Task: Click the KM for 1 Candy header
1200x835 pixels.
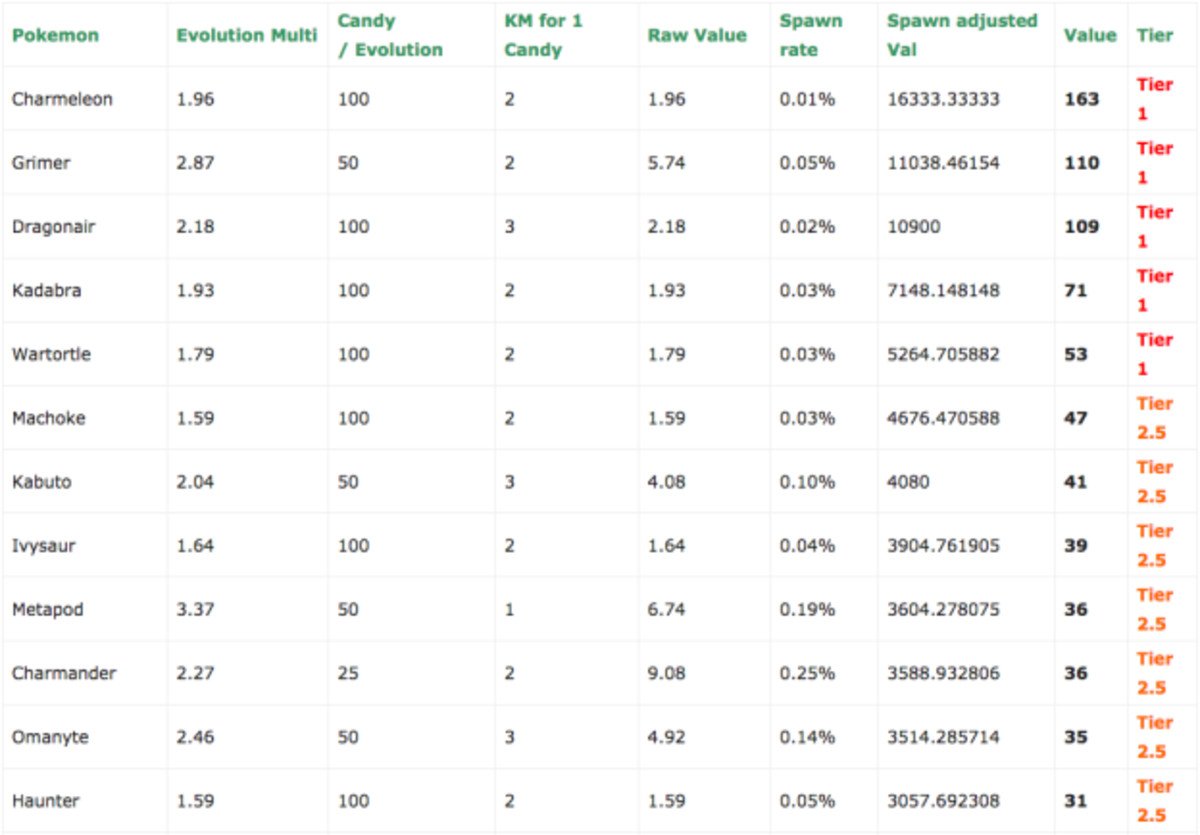Action: (x=544, y=35)
